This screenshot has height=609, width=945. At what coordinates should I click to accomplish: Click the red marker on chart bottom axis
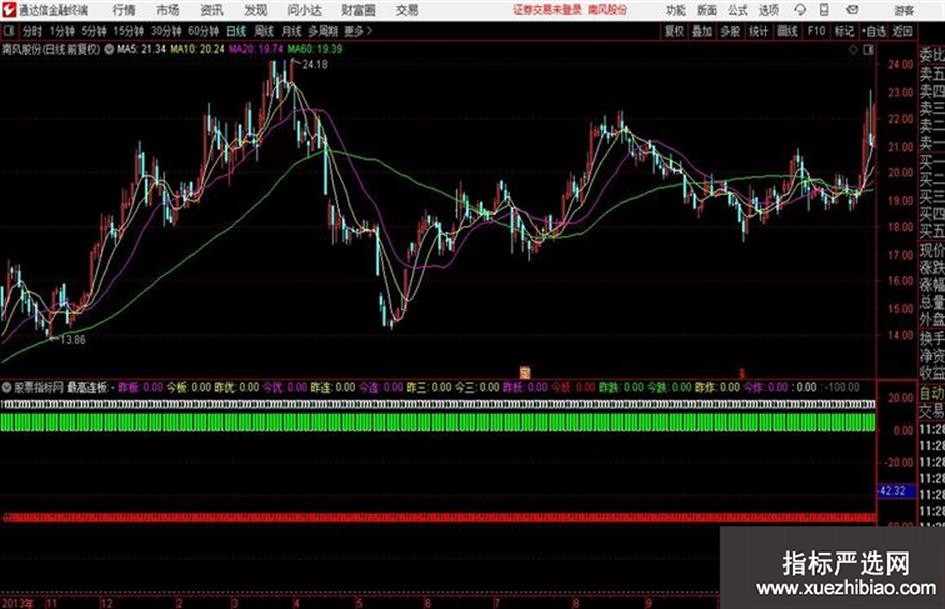click(742, 373)
